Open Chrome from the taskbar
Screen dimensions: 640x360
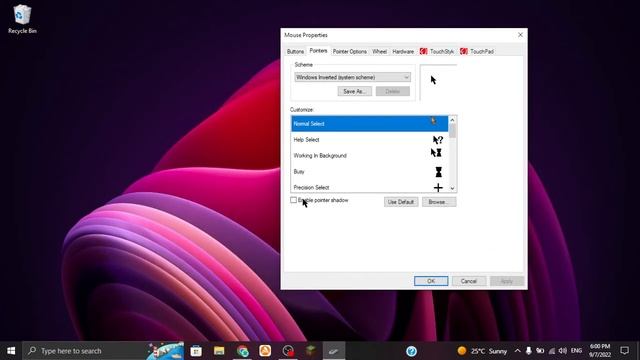(242, 351)
